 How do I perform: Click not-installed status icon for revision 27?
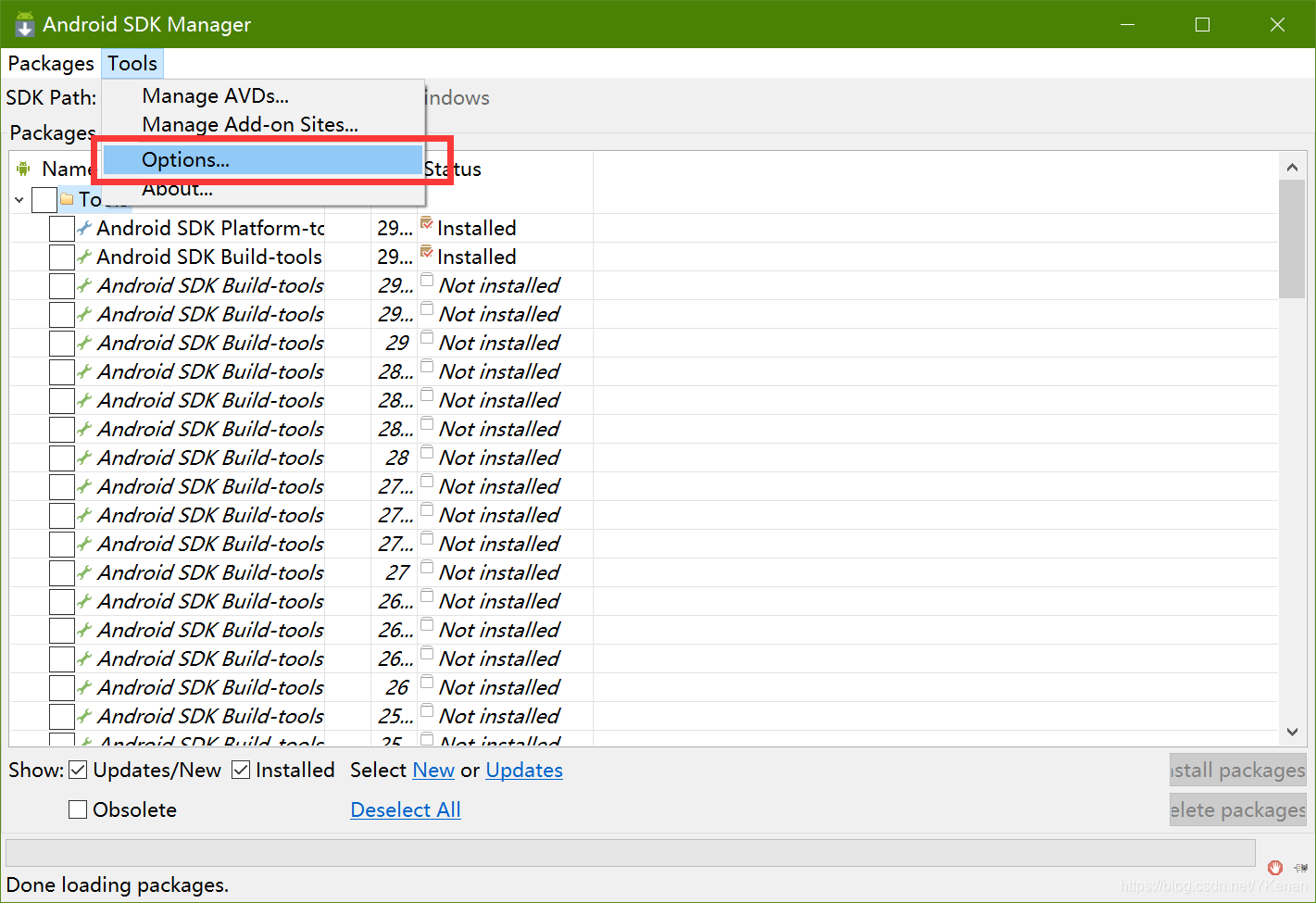pyautogui.click(x=427, y=567)
